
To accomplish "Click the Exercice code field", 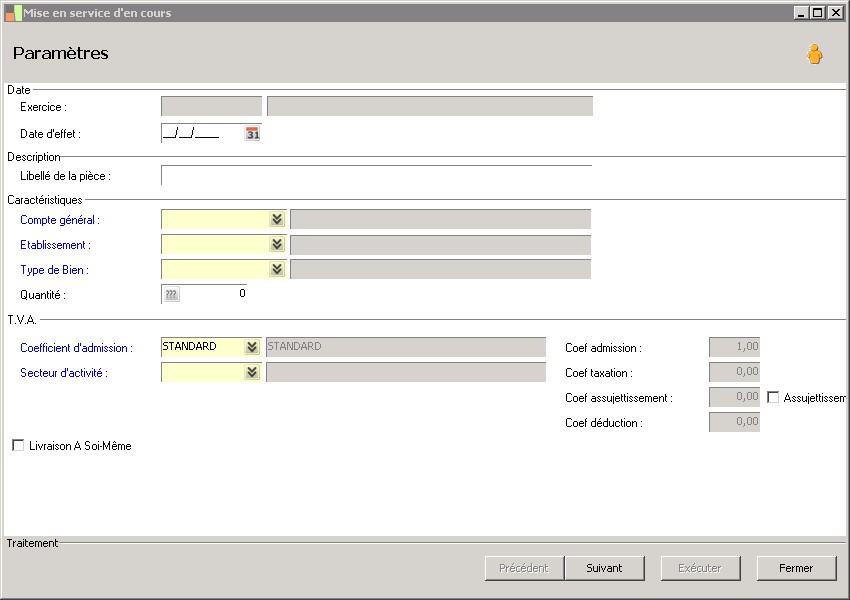I will 211,106.
